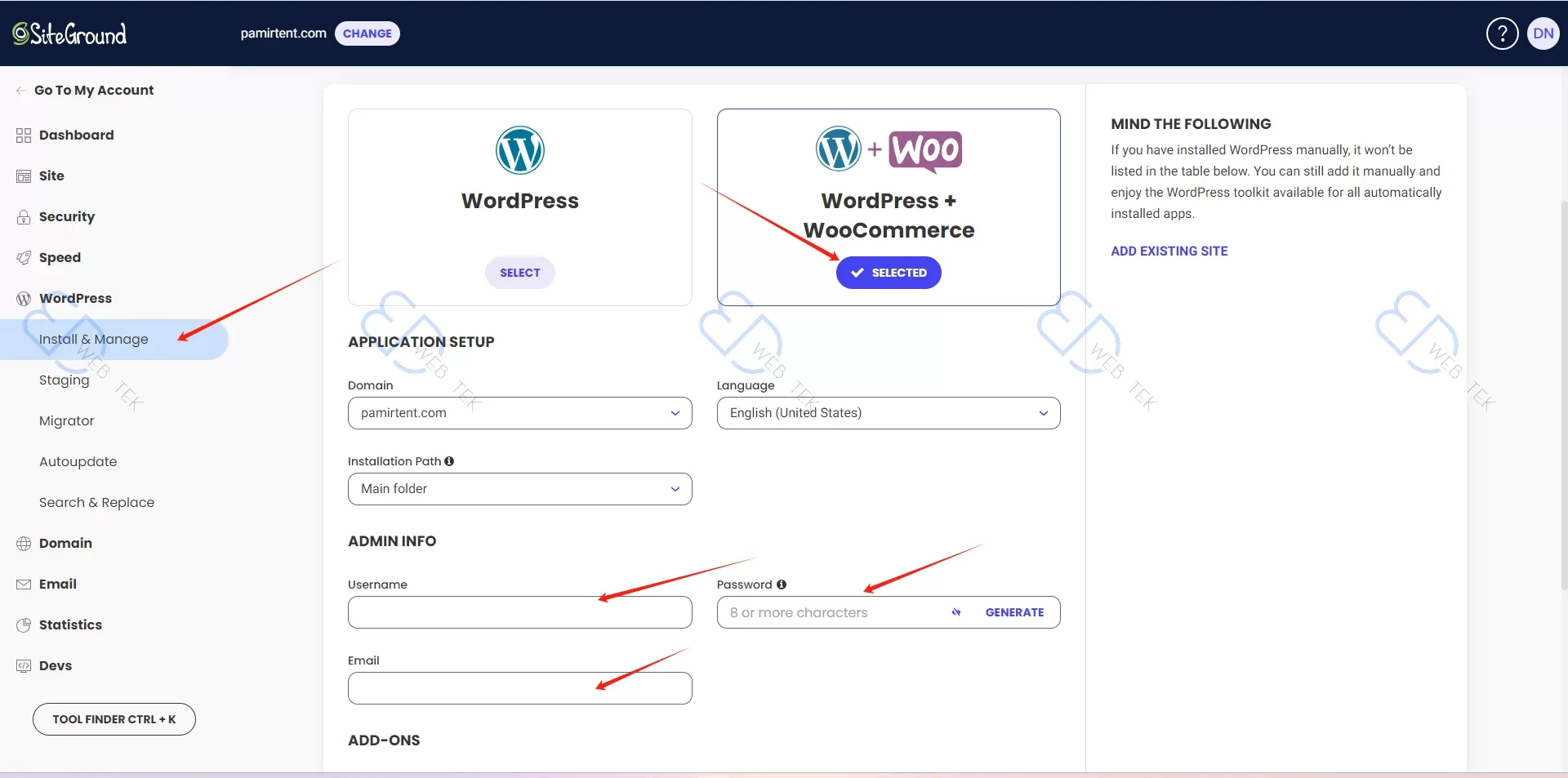This screenshot has height=778, width=1568.
Task: Open the Site sidebar menu
Action: 51,176
